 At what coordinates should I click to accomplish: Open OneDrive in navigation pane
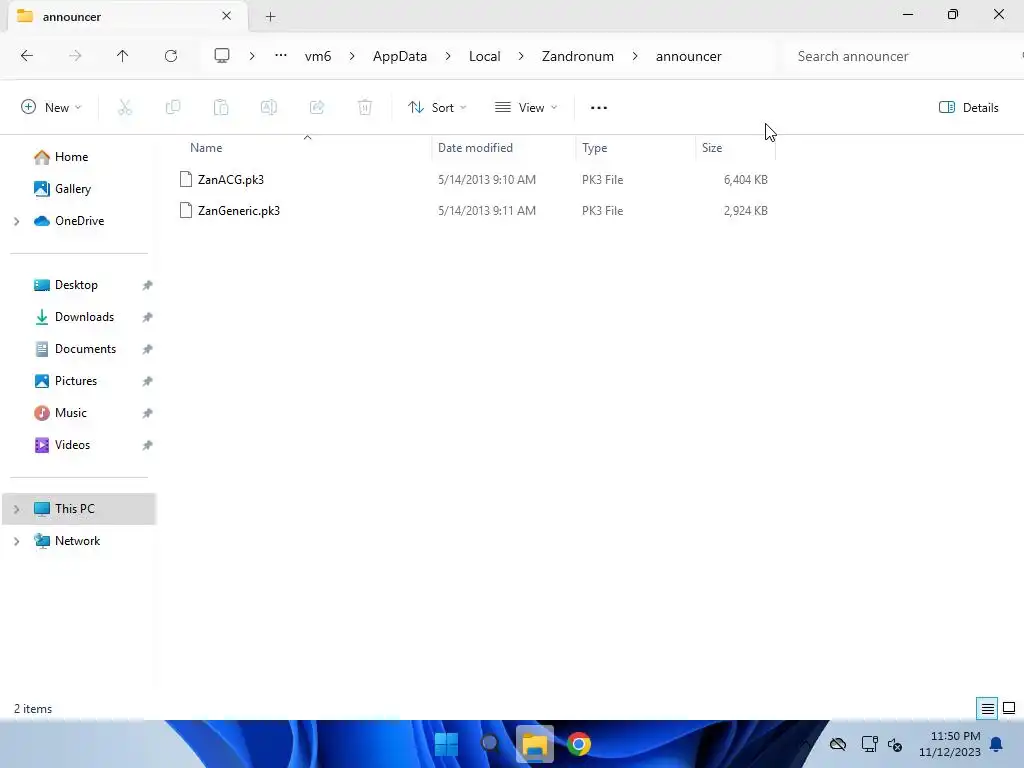[79, 221]
